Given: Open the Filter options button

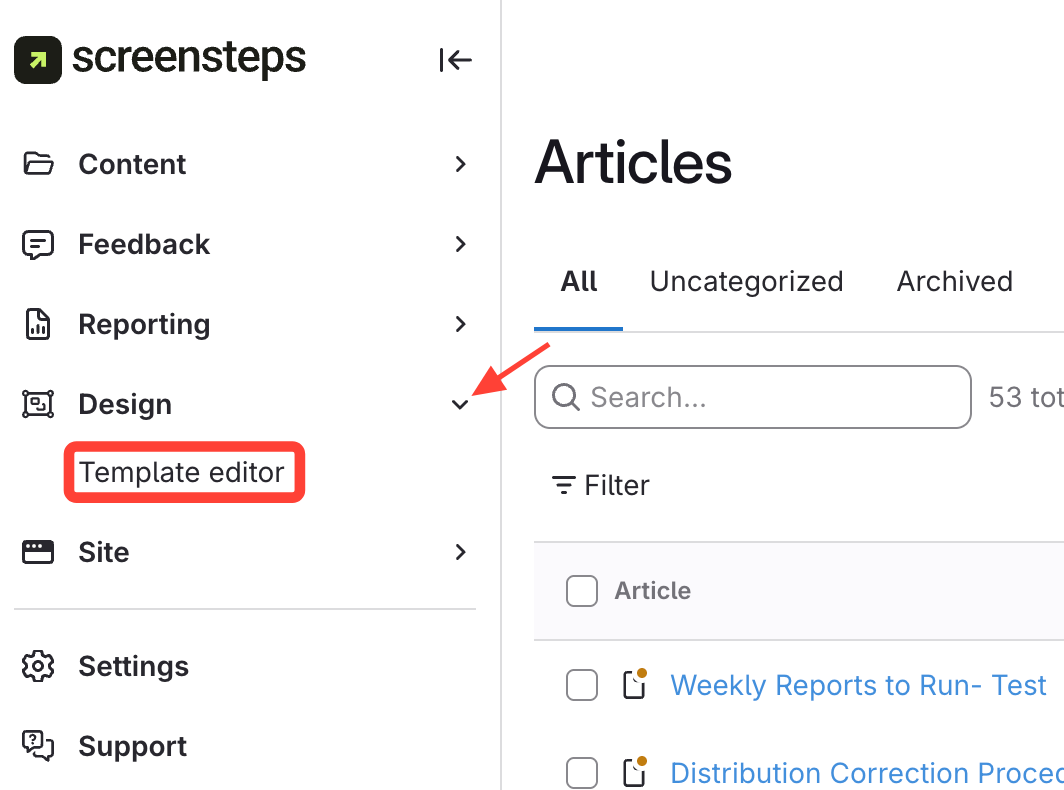Looking at the screenshot, I should (601, 485).
